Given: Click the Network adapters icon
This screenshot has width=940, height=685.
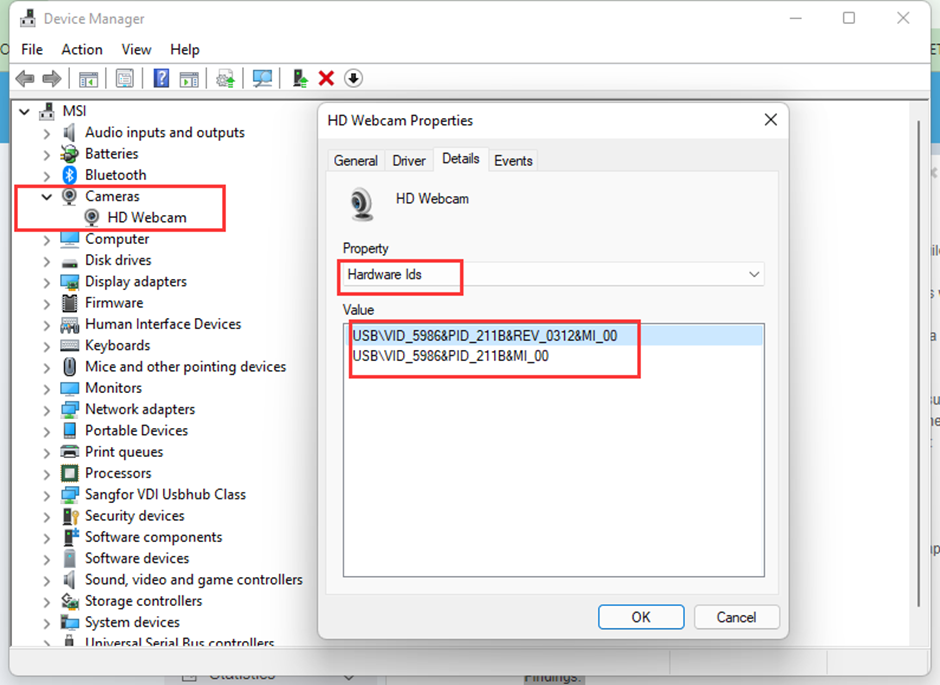Looking at the screenshot, I should tap(70, 409).
